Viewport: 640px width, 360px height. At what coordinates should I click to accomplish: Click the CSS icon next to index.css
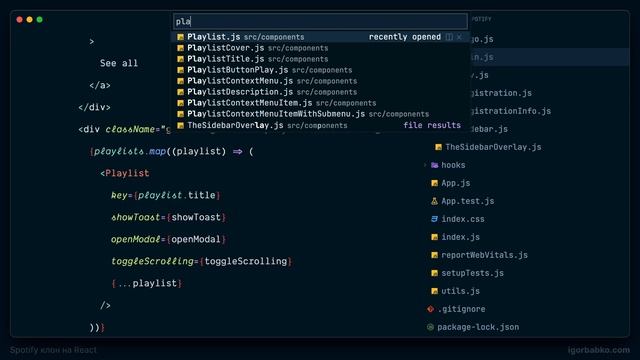pyautogui.click(x=434, y=219)
